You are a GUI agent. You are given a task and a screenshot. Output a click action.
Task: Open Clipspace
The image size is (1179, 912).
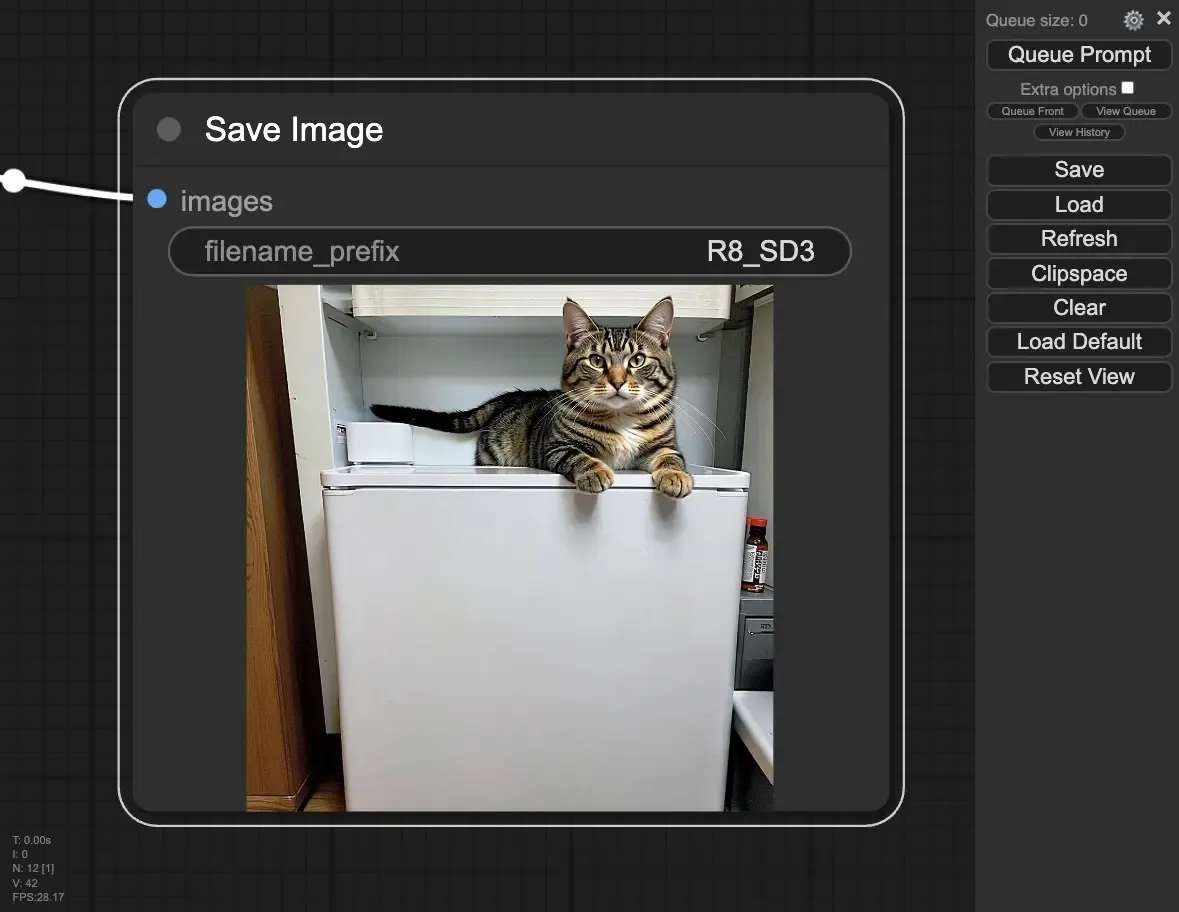[1079, 273]
